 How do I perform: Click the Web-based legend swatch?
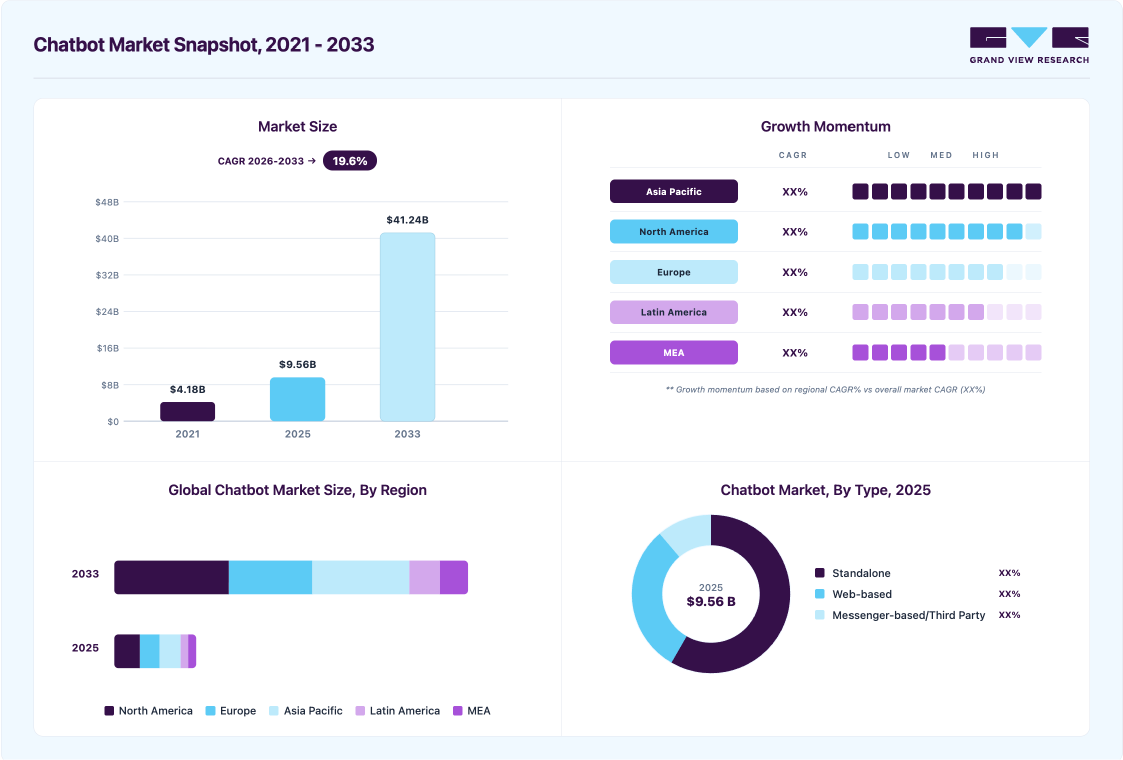click(x=819, y=594)
